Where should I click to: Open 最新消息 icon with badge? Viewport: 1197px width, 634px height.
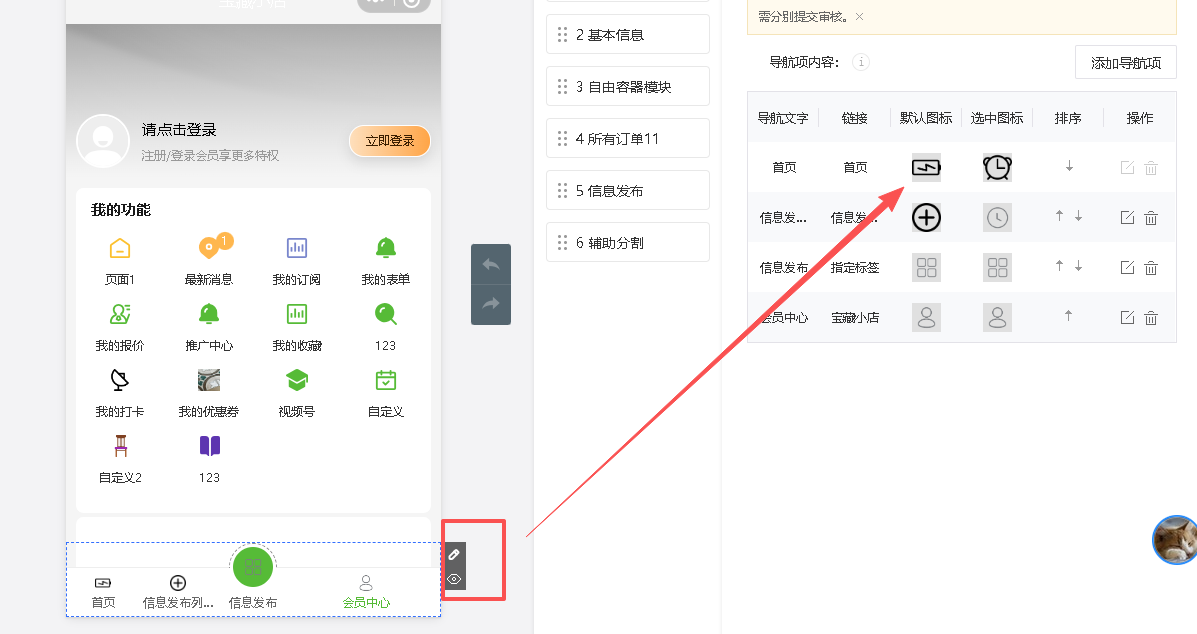pos(211,246)
